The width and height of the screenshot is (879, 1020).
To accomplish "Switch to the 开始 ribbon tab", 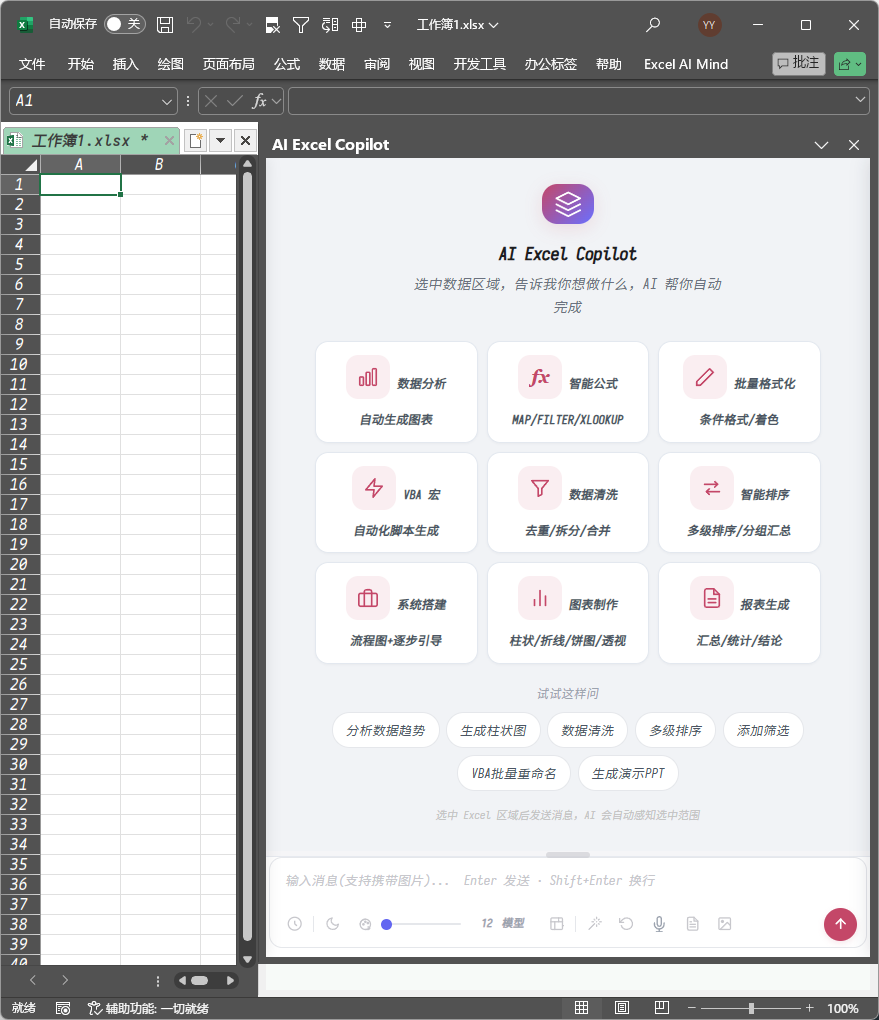I will tap(81, 64).
